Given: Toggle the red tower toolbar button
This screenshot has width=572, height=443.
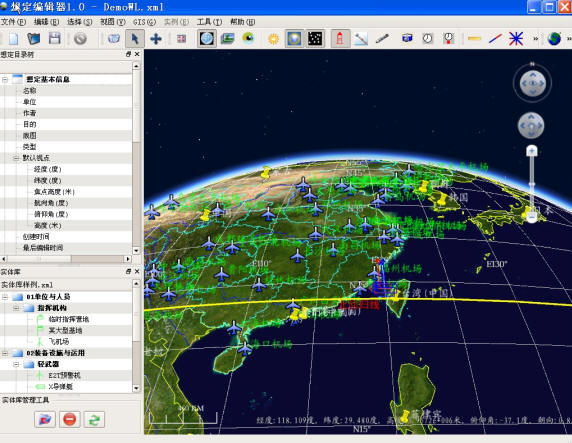Looking at the screenshot, I should coord(340,38).
